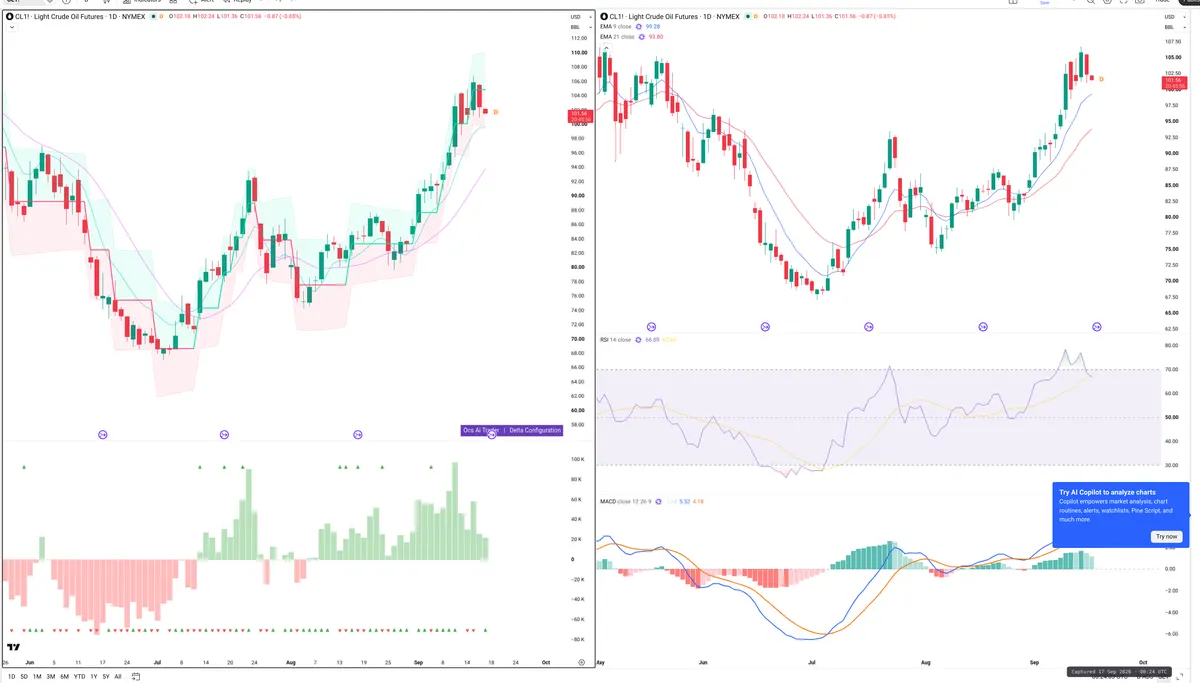Select the 5Y time range

tap(105, 677)
